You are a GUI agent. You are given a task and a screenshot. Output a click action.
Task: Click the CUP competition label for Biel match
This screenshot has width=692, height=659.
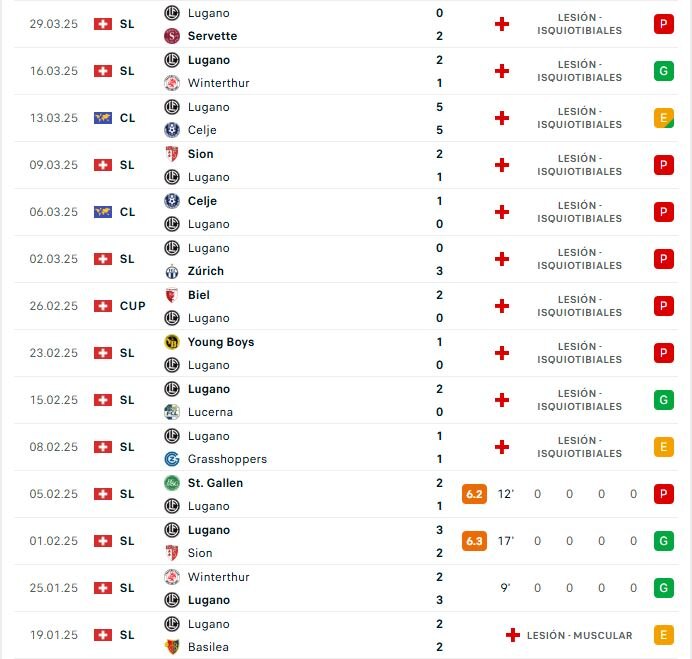(132, 306)
